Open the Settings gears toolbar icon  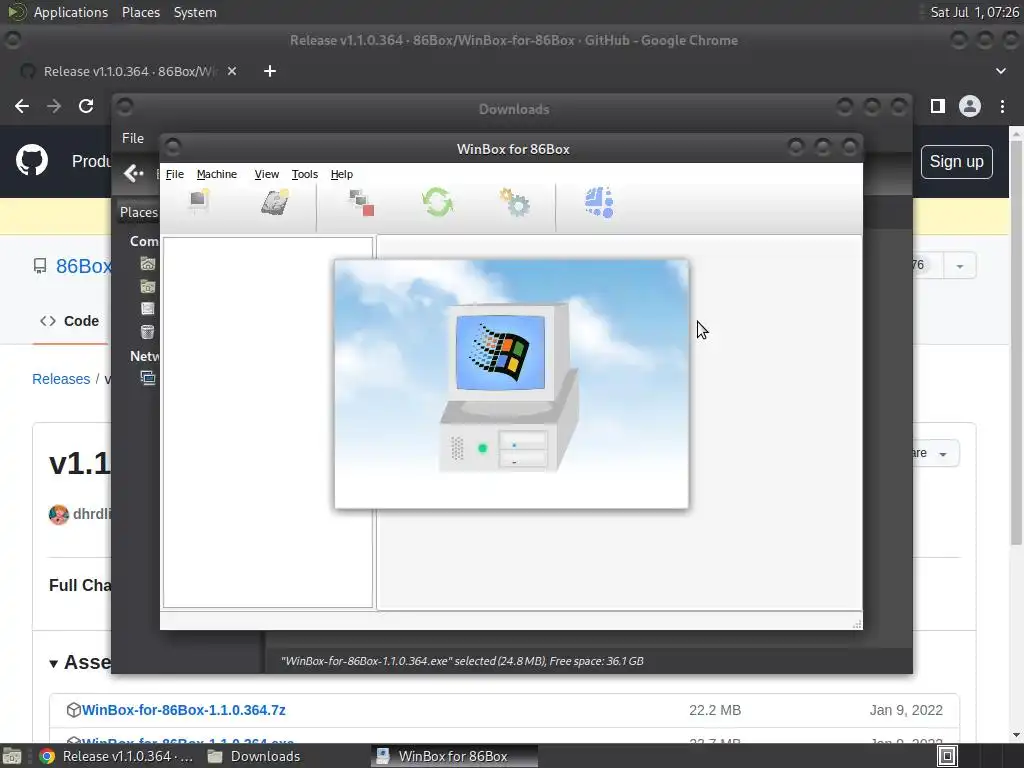pos(515,202)
